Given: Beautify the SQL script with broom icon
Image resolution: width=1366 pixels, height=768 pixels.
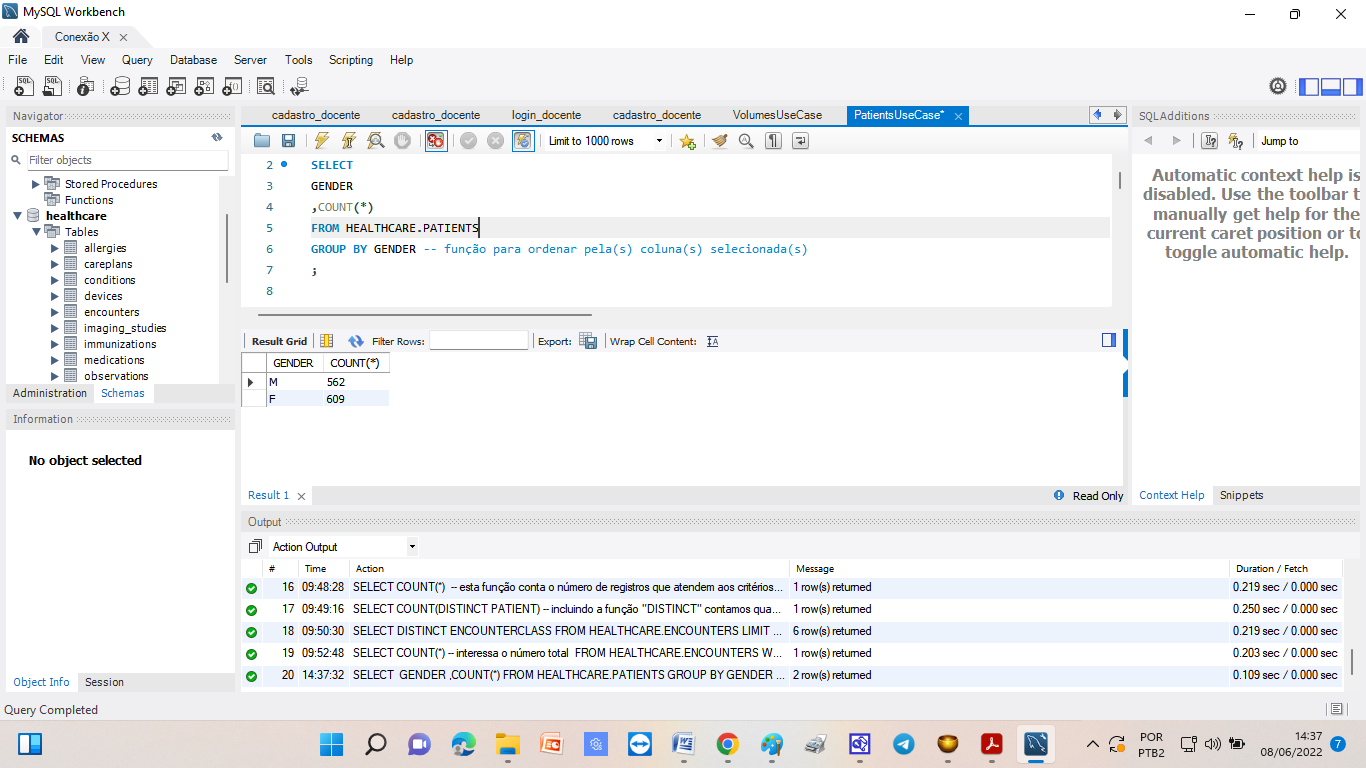Looking at the screenshot, I should coord(720,141).
